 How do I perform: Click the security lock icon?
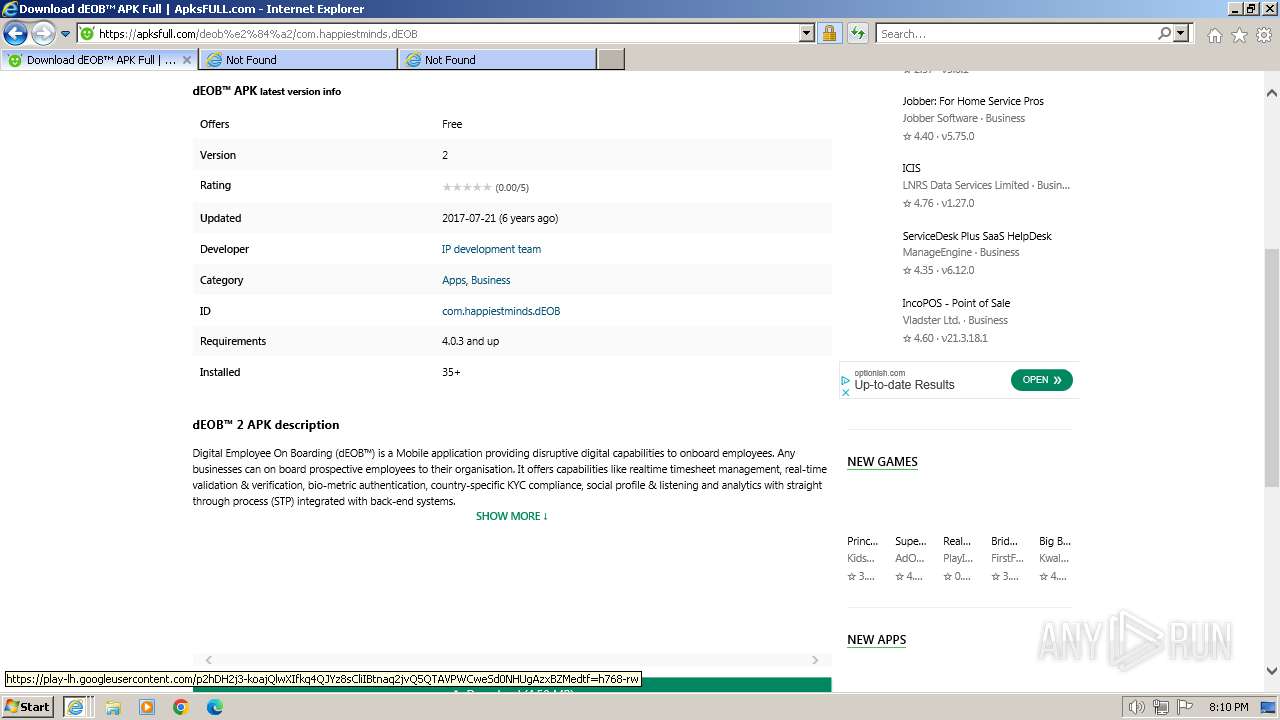coord(829,33)
